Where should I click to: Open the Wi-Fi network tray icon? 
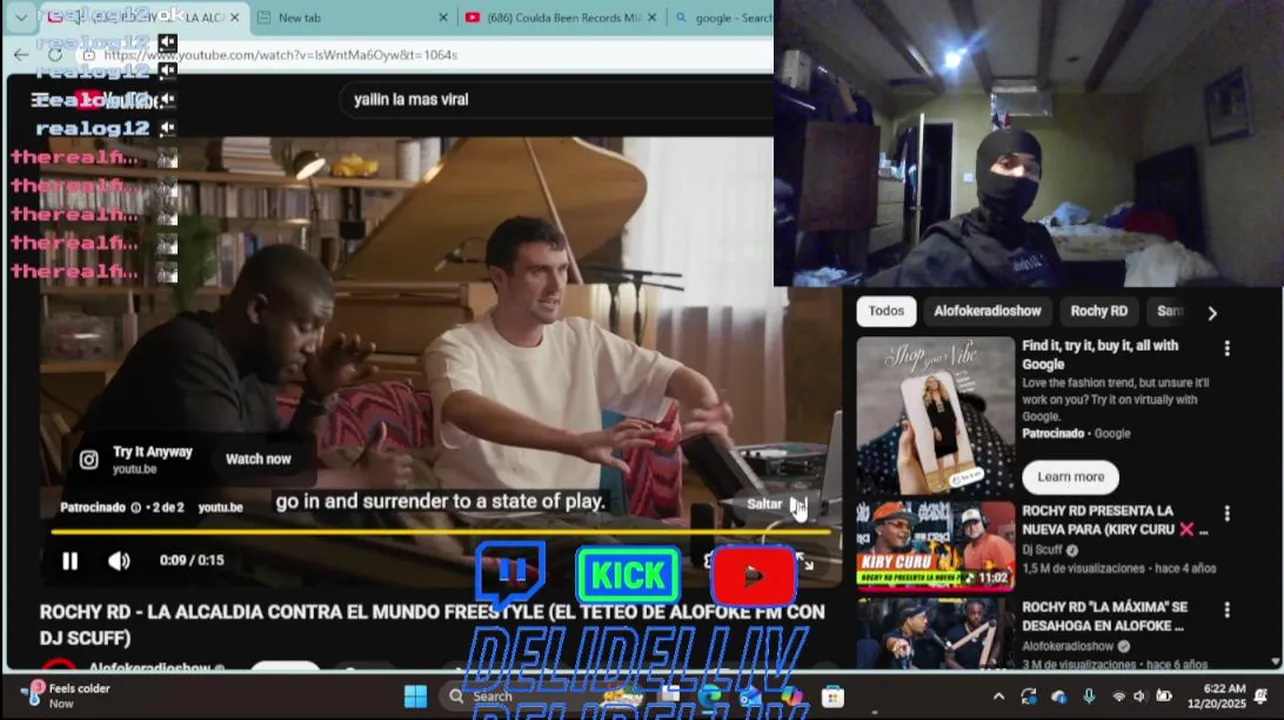pyautogui.click(x=1118, y=696)
